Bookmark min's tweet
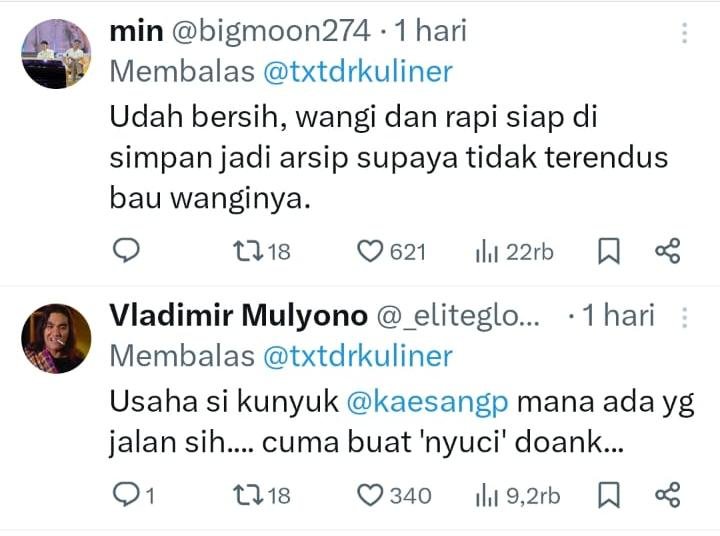720x536 pixels. (608, 251)
